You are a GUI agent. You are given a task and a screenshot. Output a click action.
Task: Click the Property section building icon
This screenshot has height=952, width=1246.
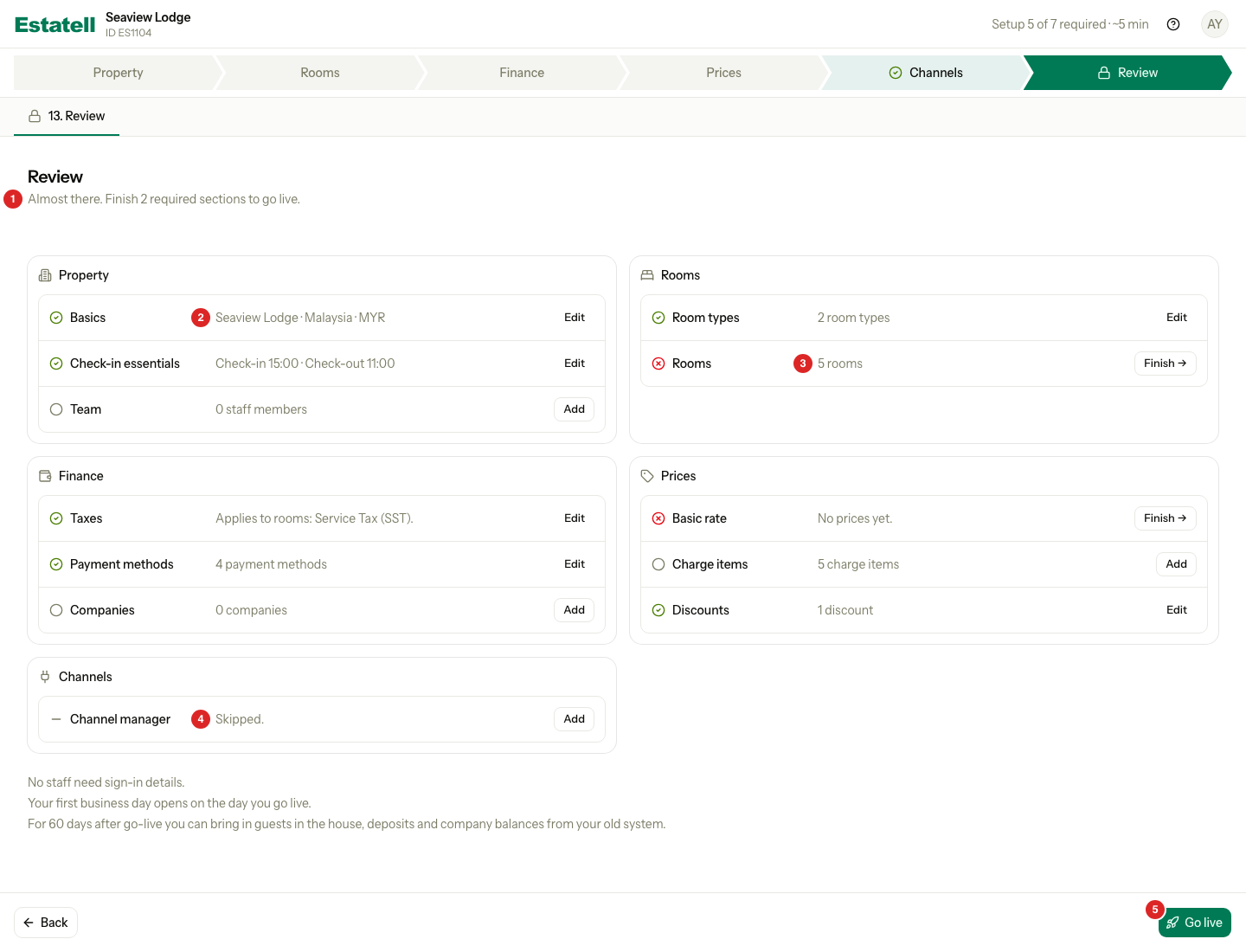(x=45, y=275)
